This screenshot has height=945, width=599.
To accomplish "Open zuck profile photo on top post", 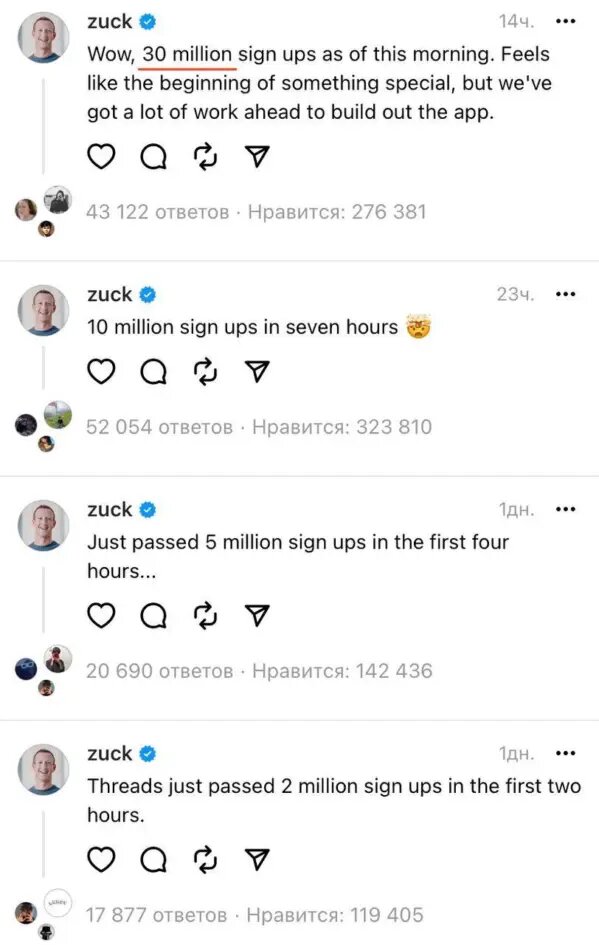I will coord(43,37).
